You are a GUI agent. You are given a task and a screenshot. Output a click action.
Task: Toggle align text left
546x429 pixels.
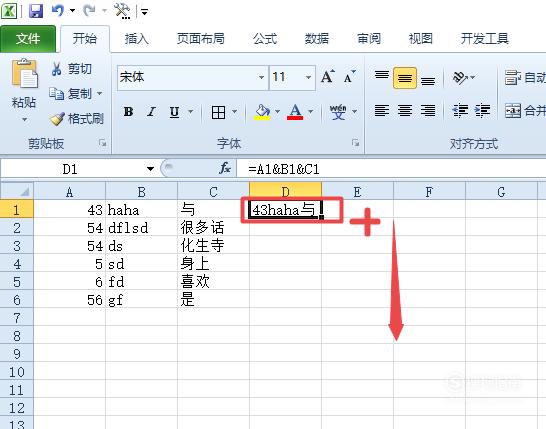coord(382,111)
